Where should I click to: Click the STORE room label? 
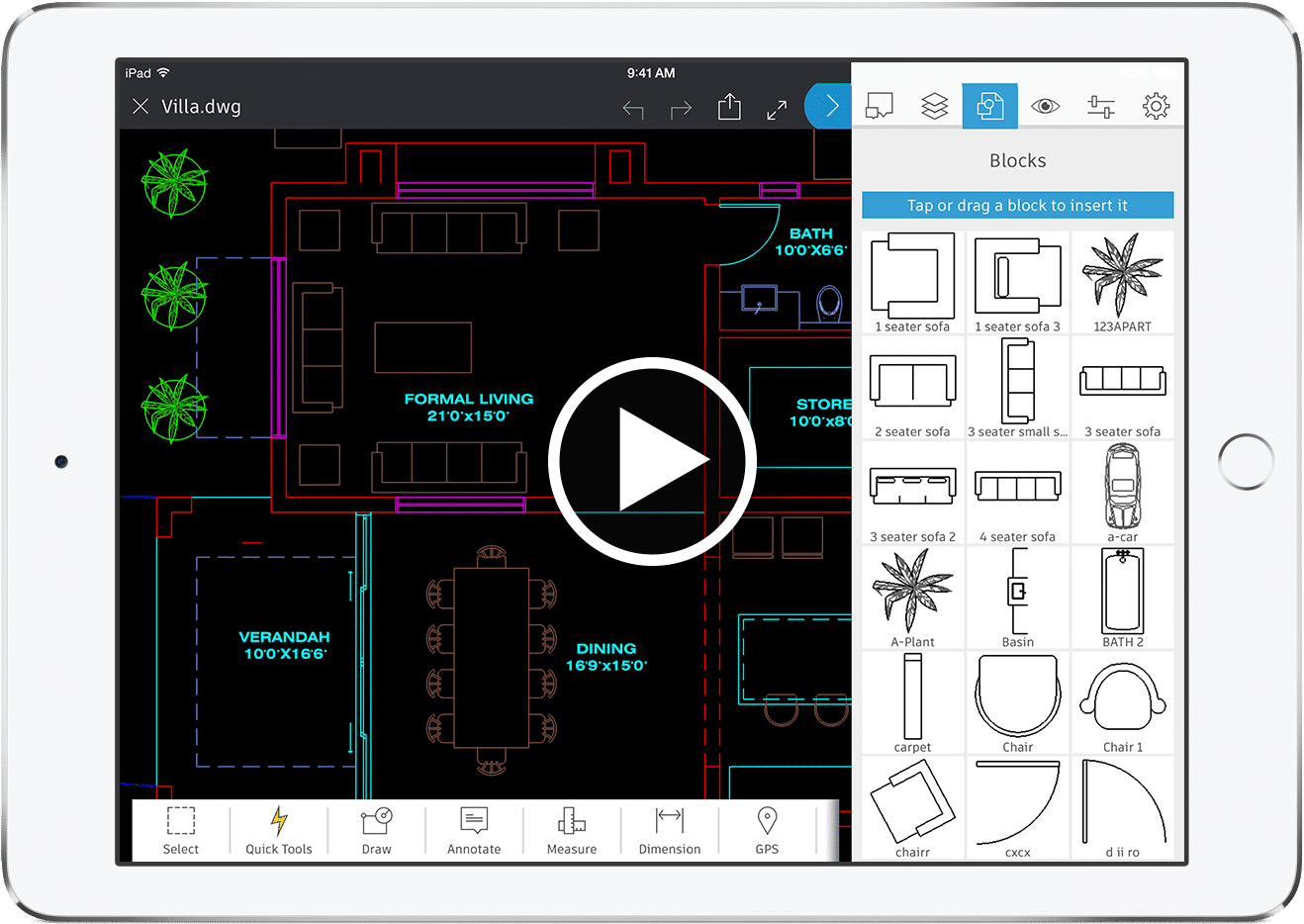point(820,413)
